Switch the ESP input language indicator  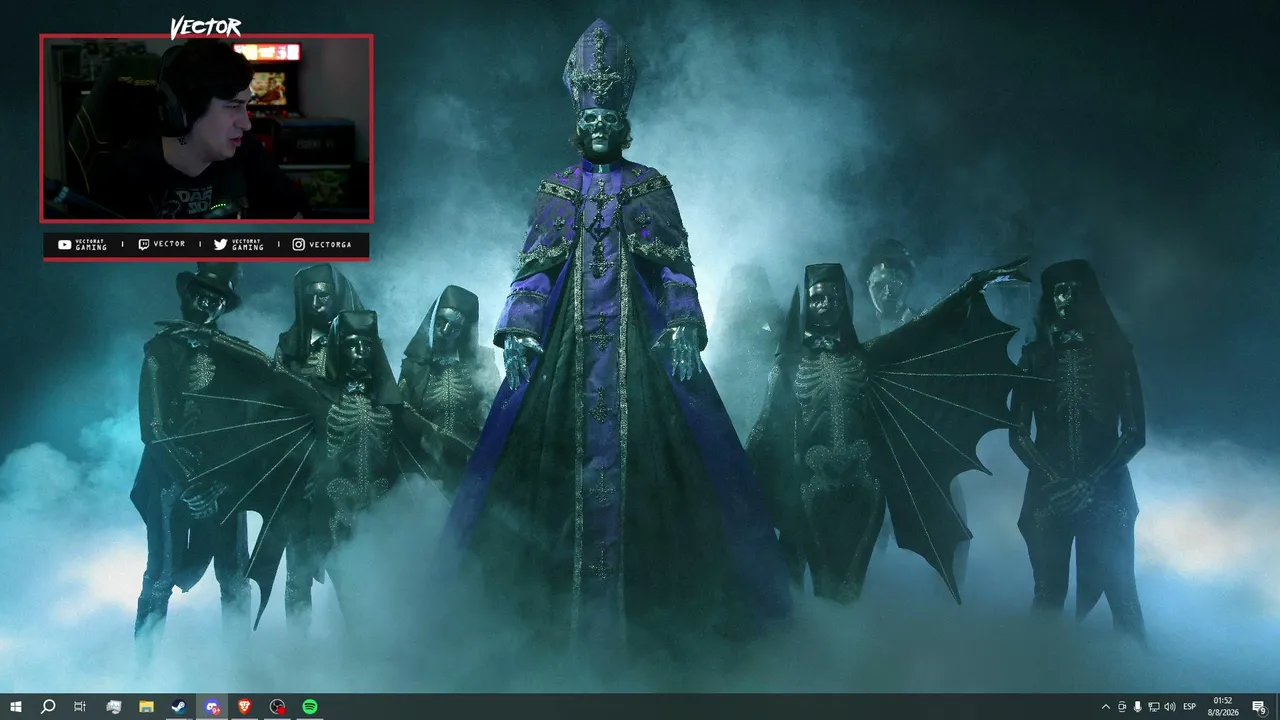coord(1190,707)
